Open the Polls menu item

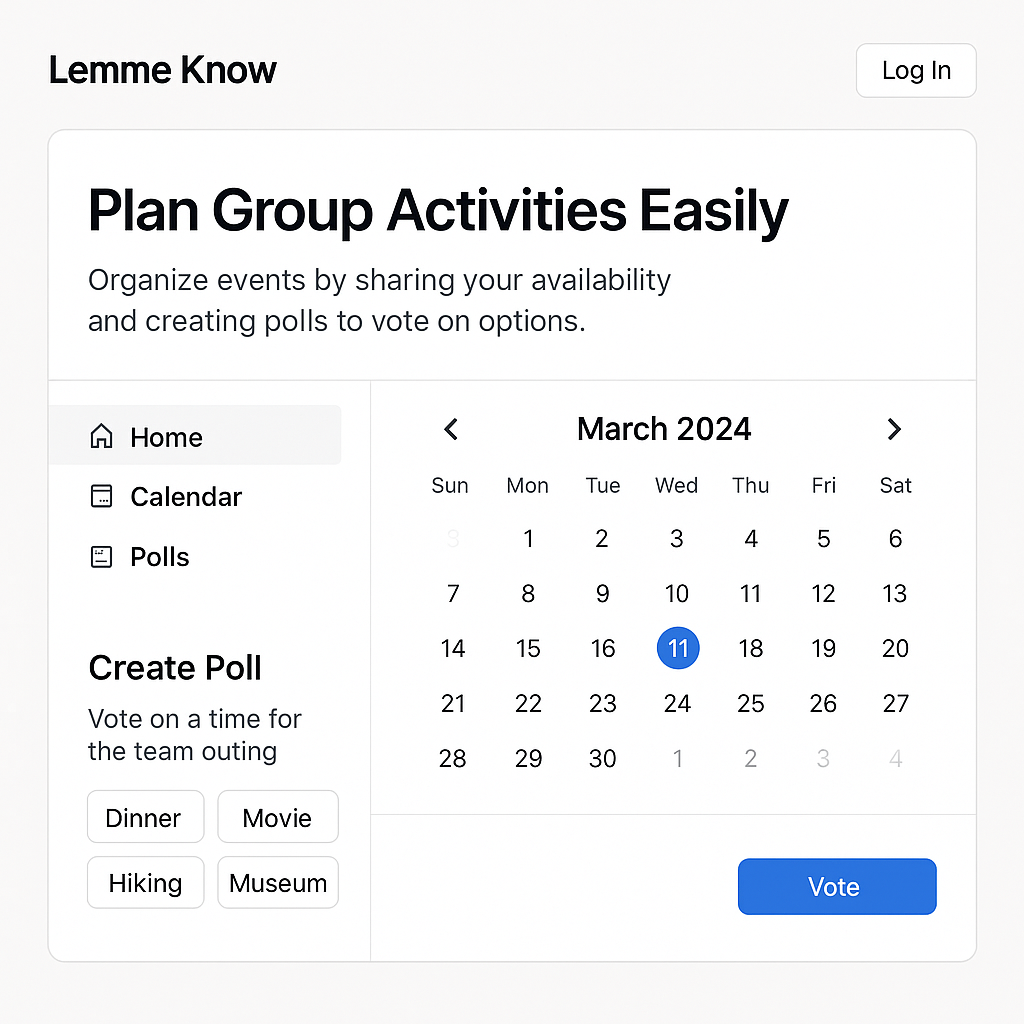tap(160, 557)
